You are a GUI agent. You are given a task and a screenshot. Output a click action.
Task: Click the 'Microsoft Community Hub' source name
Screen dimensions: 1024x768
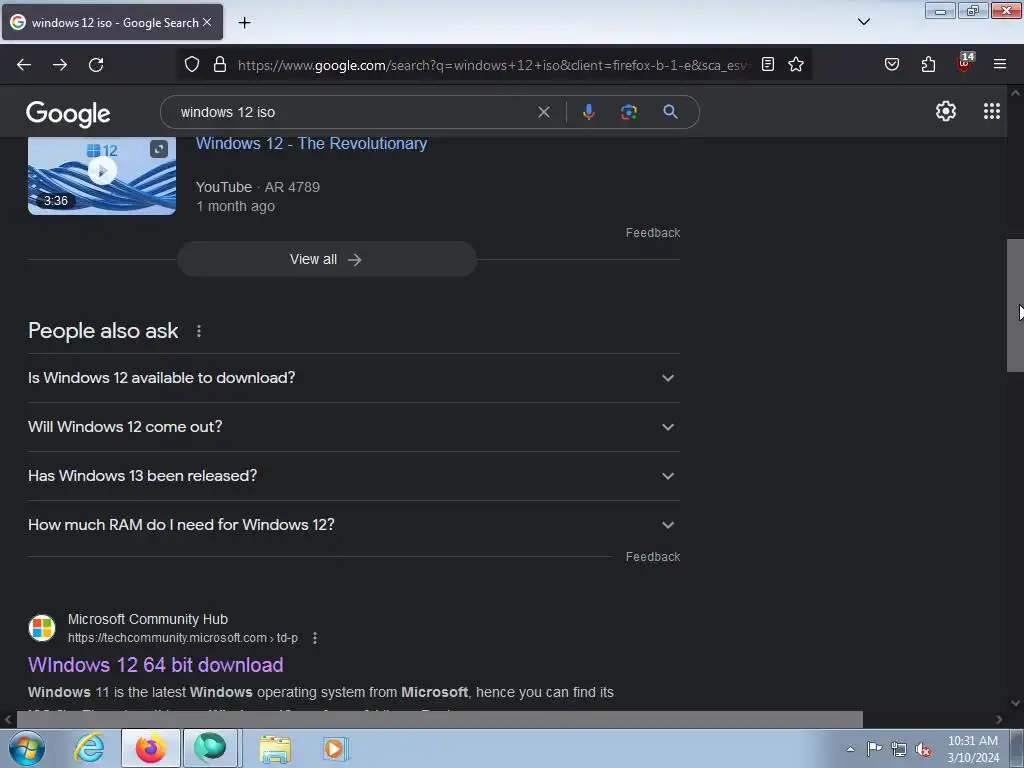point(148,619)
